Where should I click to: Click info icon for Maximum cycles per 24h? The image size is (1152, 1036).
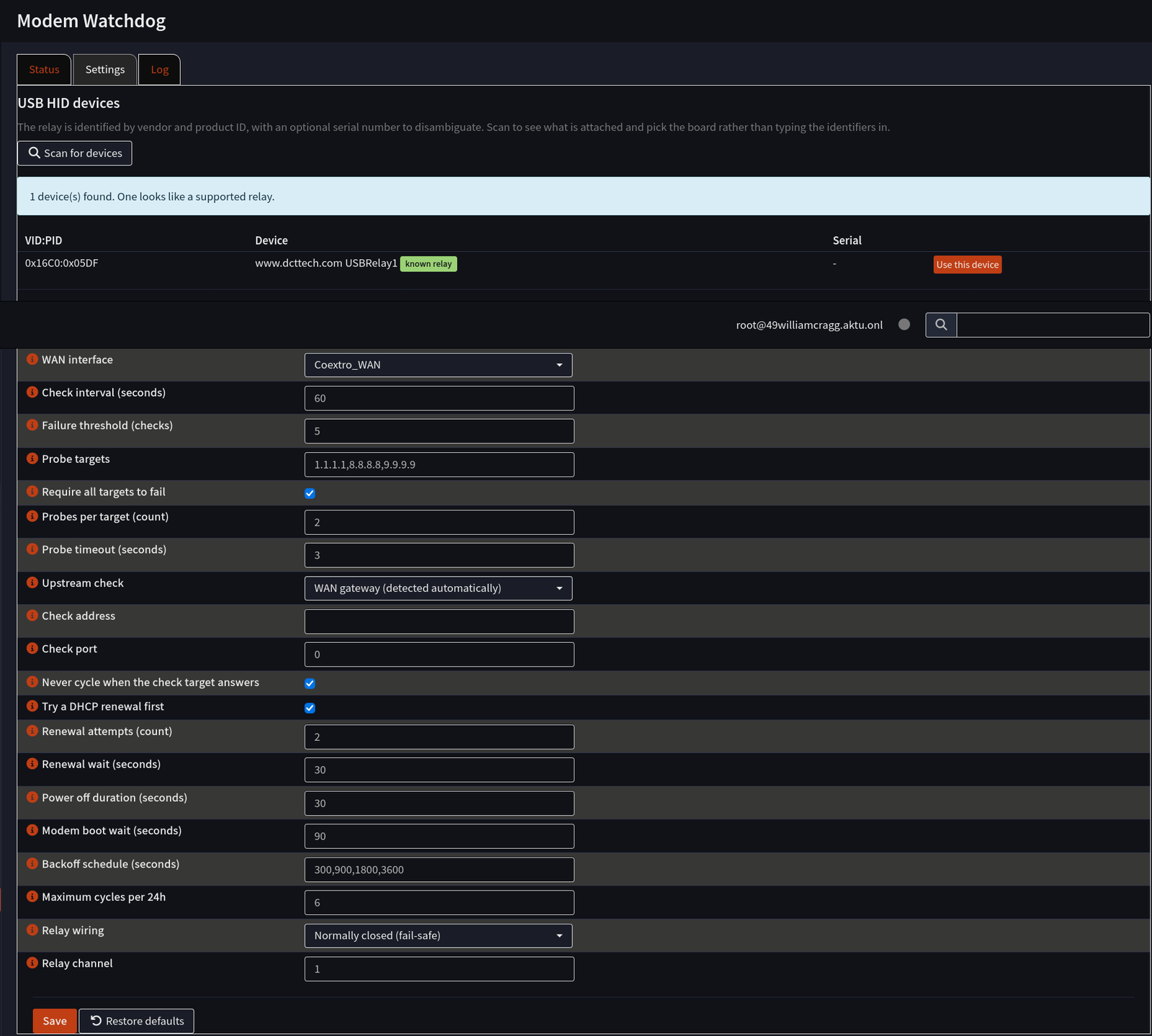point(32,896)
